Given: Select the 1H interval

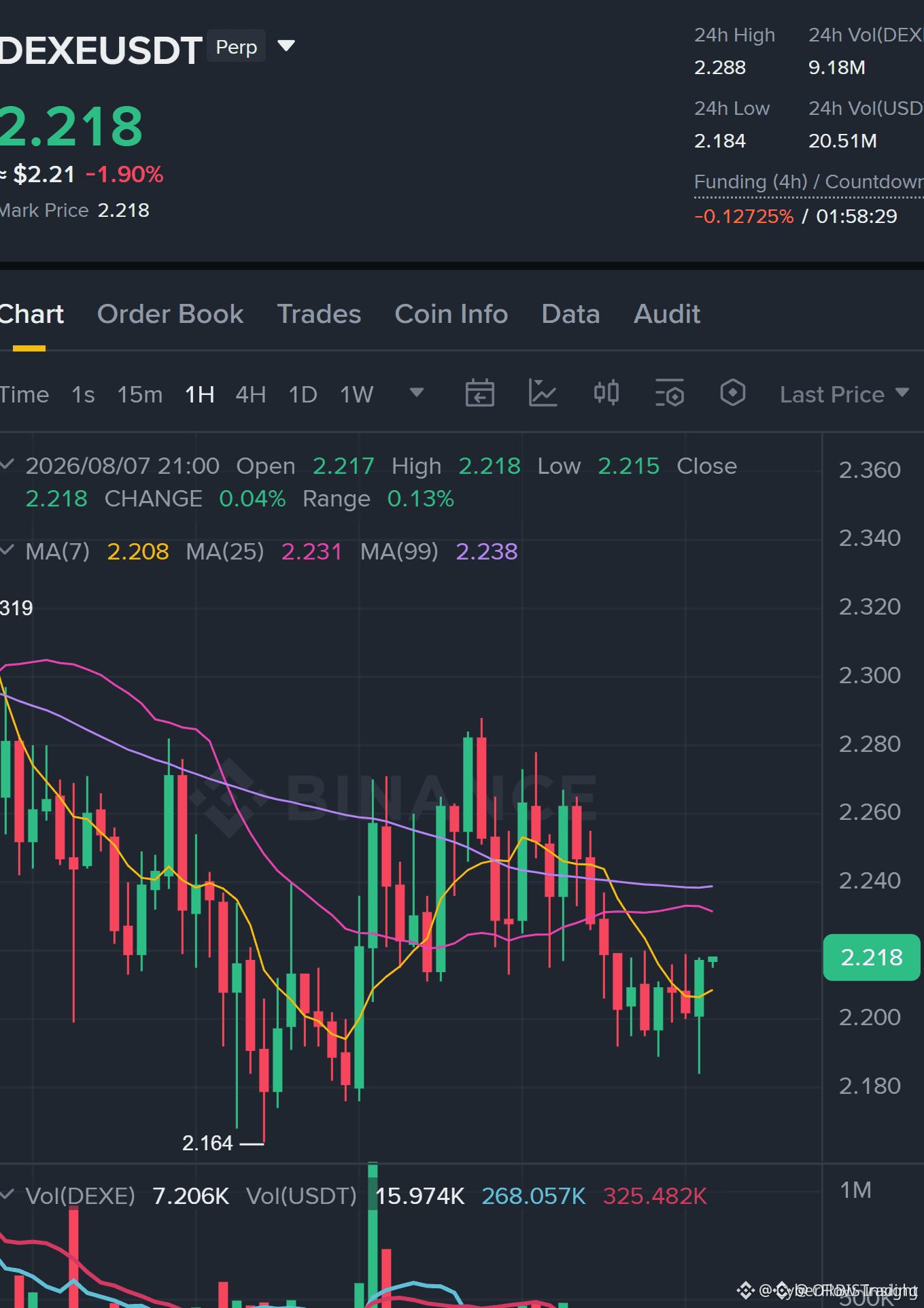Looking at the screenshot, I should (x=200, y=394).
